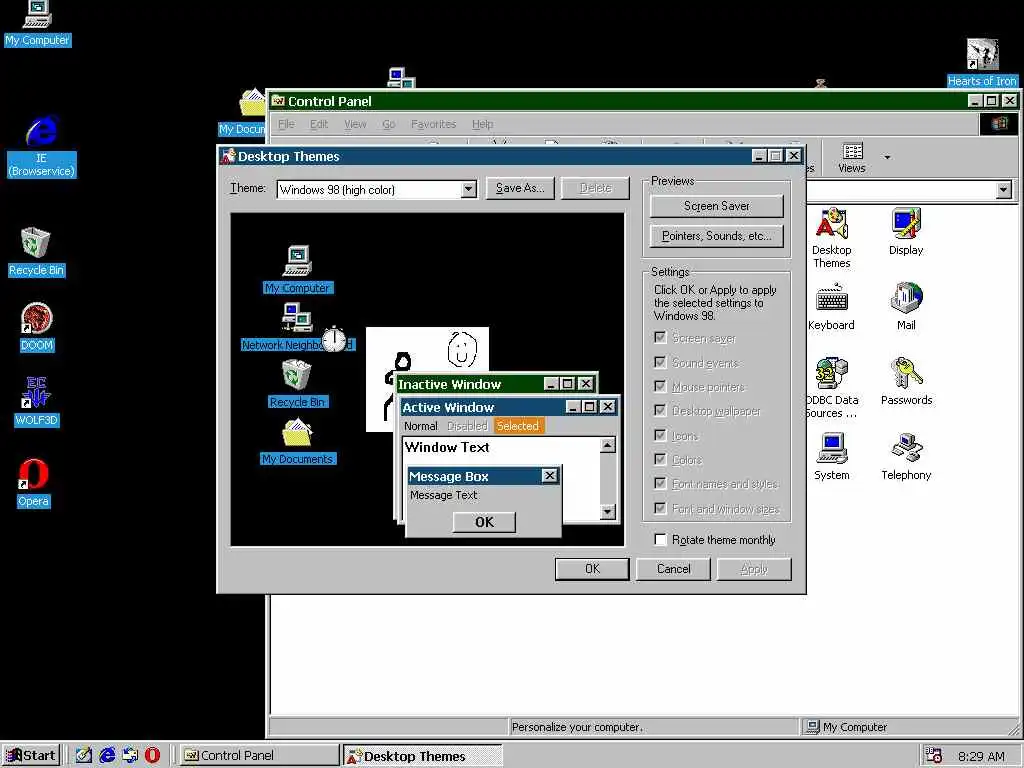The height and width of the screenshot is (768, 1024).
Task: Click the Views toolbar icon
Action: click(852, 157)
